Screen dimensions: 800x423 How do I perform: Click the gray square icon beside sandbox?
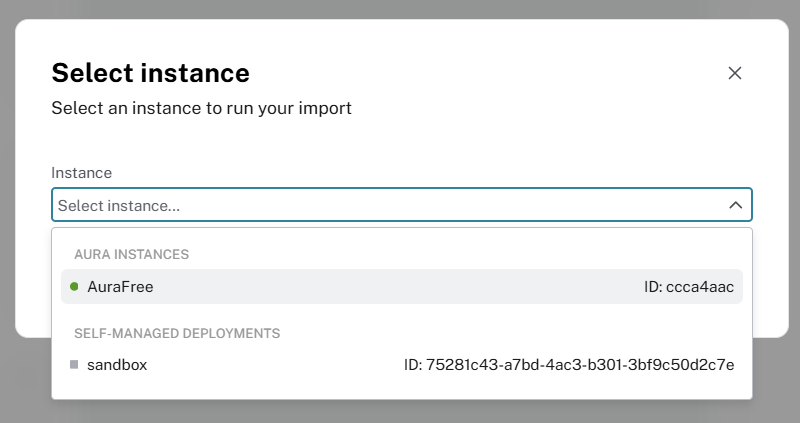click(x=74, y=365)
